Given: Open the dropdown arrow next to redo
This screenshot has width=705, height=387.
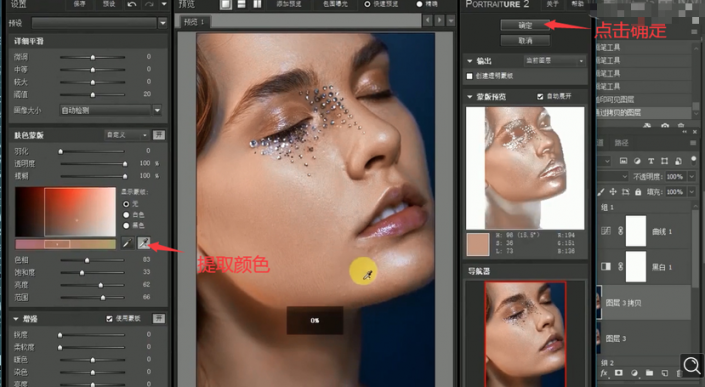Looking at the screenshot, I should tap(164, 4).
